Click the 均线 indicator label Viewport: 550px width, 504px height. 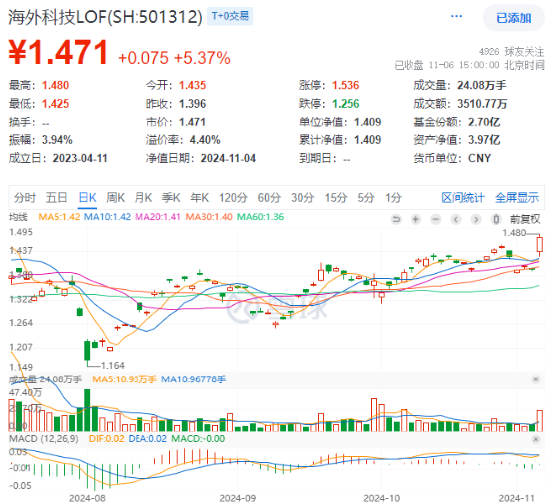(x=18, y=217)
